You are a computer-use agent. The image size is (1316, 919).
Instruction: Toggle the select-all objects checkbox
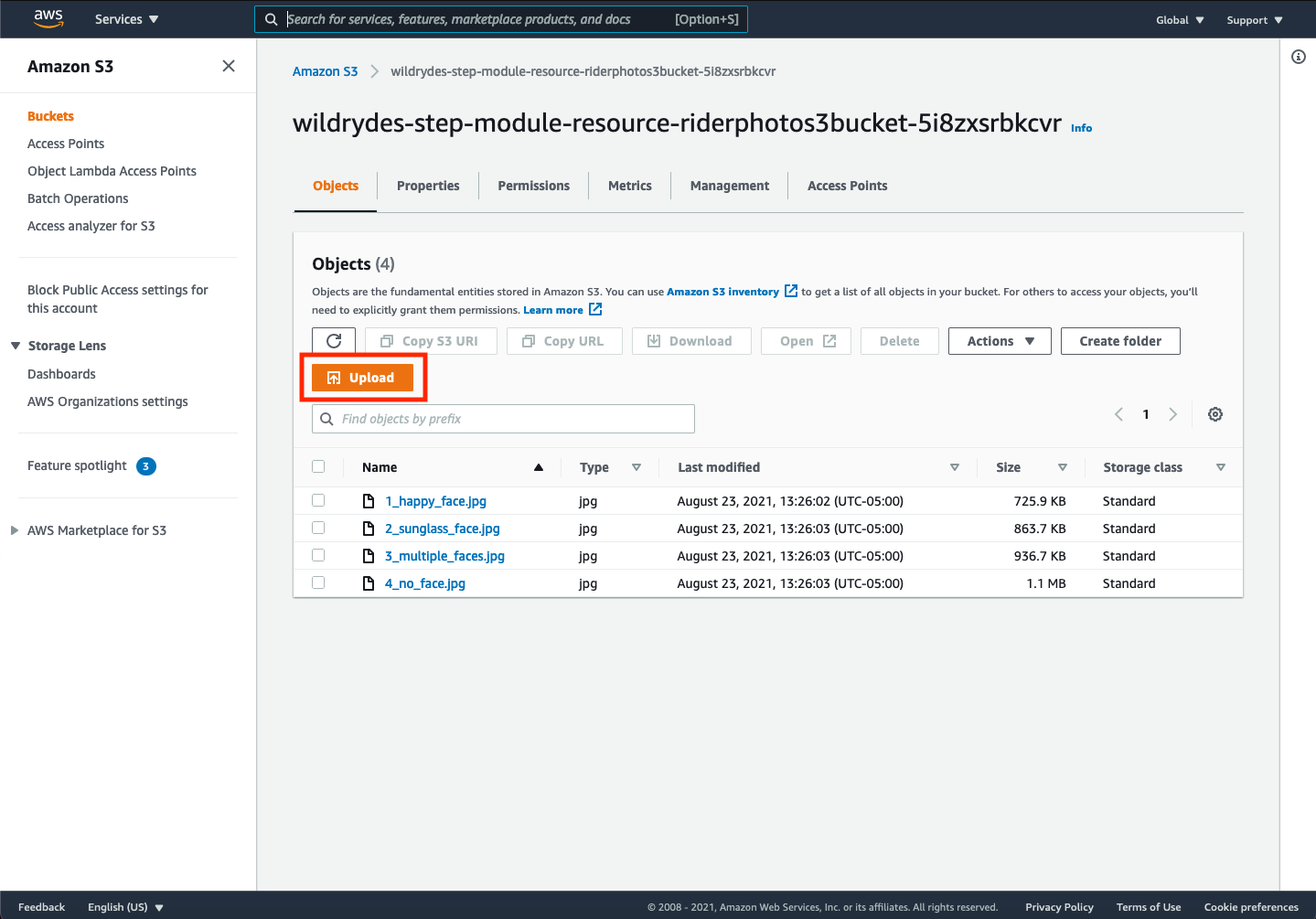pos(318,466)
